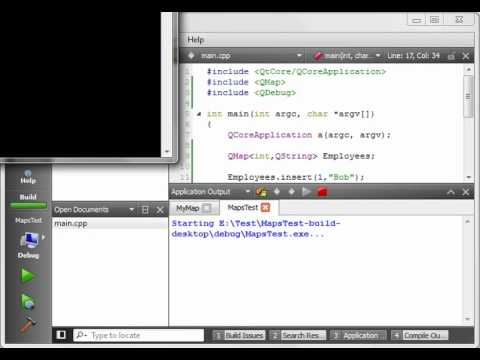This screenshot has height=360, width=480.
Task: Click the Type to locate input field
Action: point(138,335)
